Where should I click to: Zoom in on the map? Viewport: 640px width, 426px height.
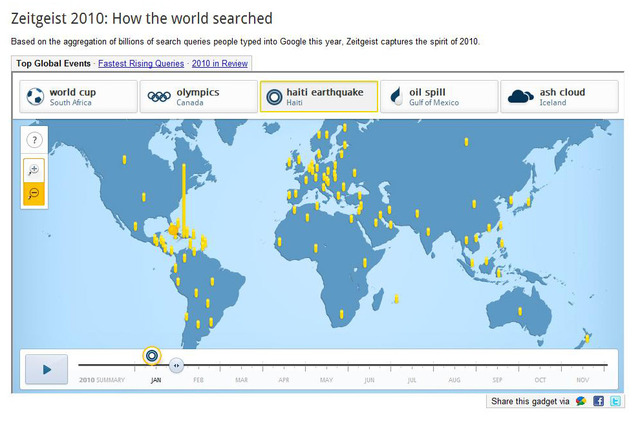click(x=33, y=170)
